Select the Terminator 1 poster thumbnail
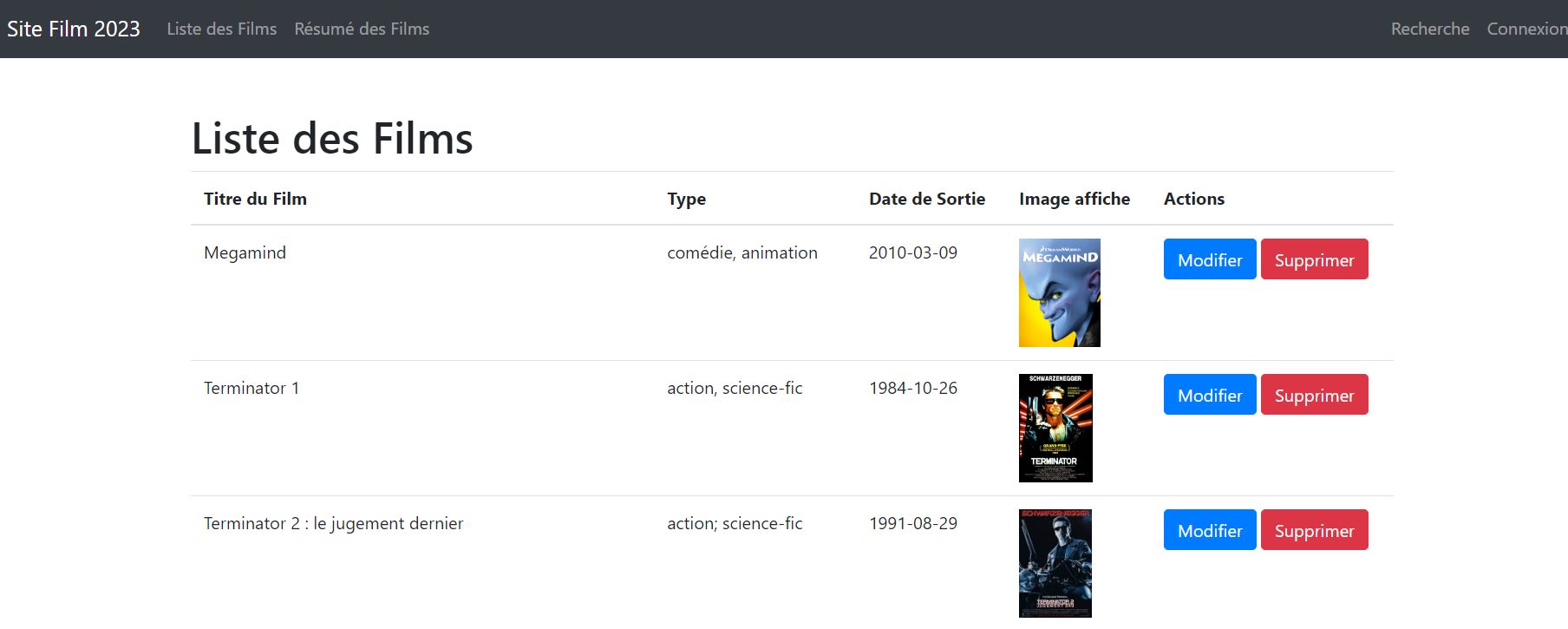Viewport: 1568px width, 629px height. (x=1055, y=428)
